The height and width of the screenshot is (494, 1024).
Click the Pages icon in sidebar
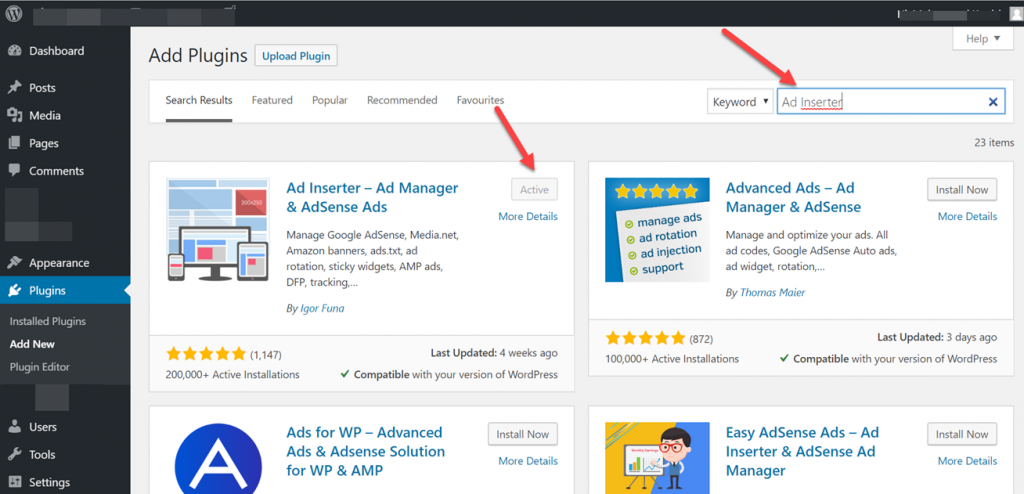(14, 143)
